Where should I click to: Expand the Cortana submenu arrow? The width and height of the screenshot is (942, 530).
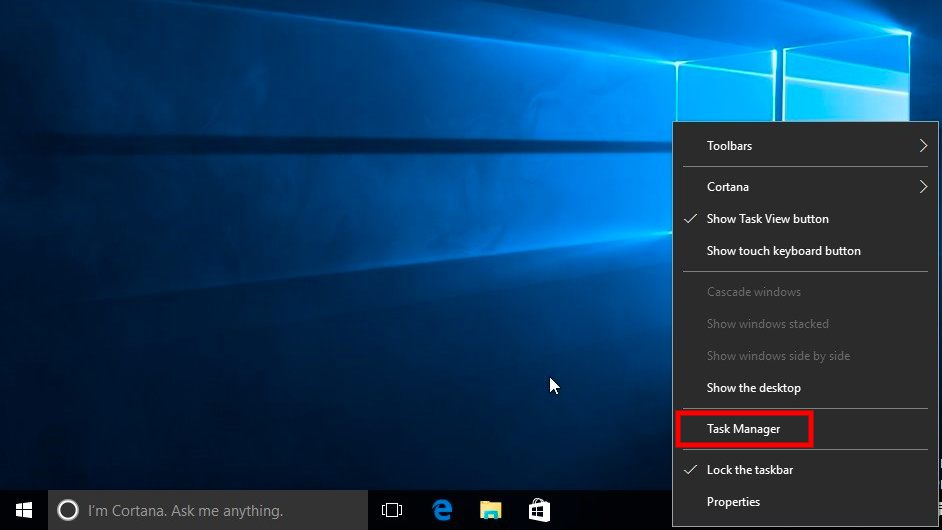pyautogui.click(x=922, y=187)
